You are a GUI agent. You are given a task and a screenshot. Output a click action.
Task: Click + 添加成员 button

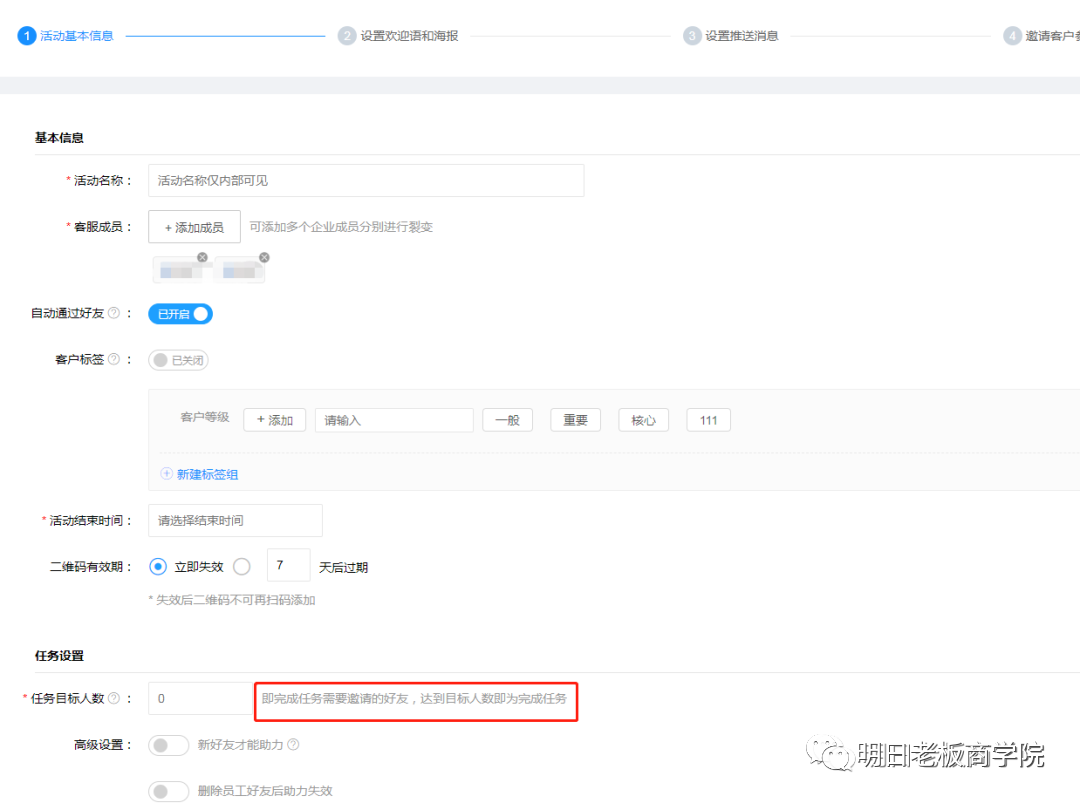(x=194, y=227)
